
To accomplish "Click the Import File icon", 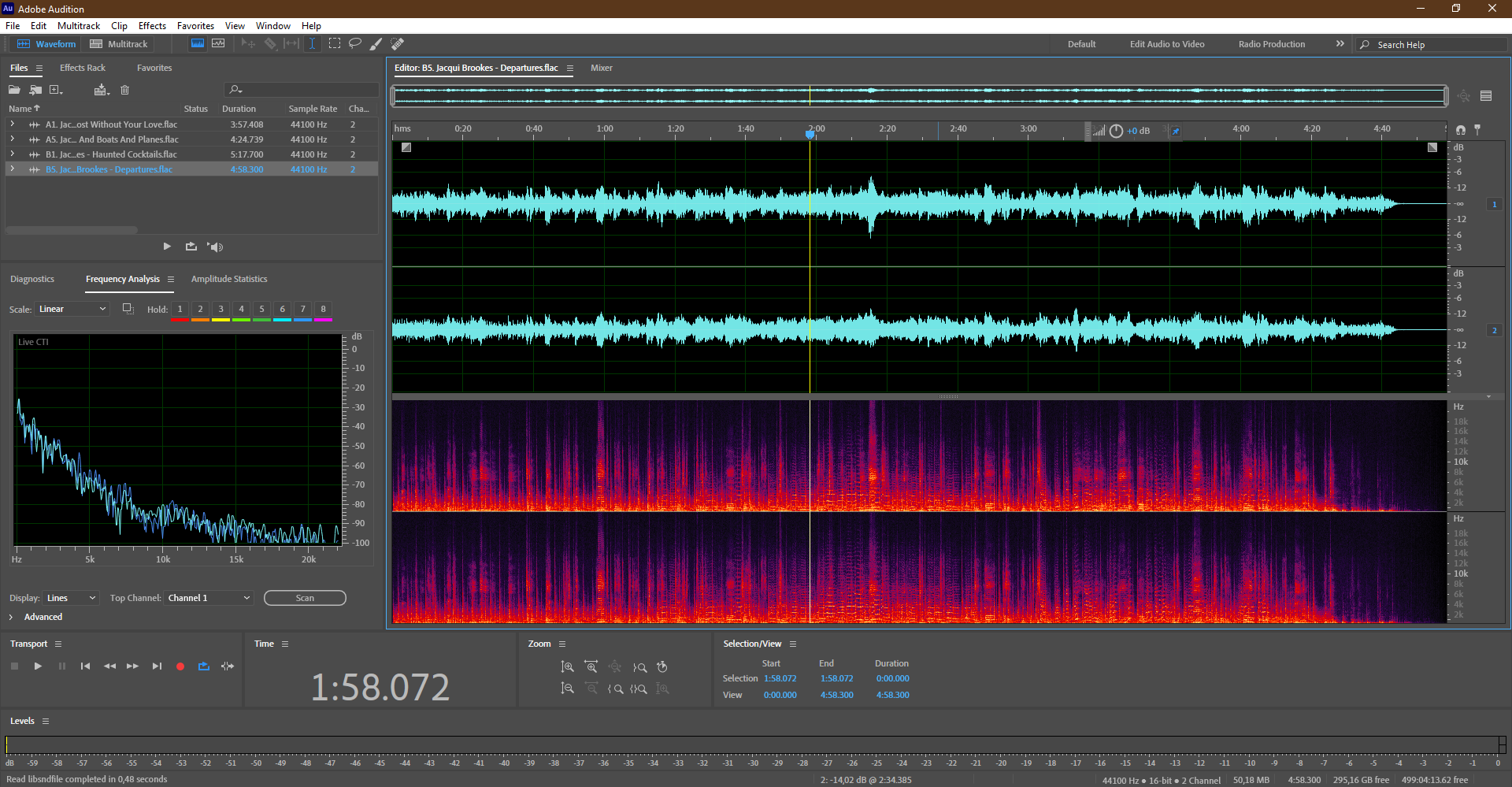I will [x=35, y=90].
